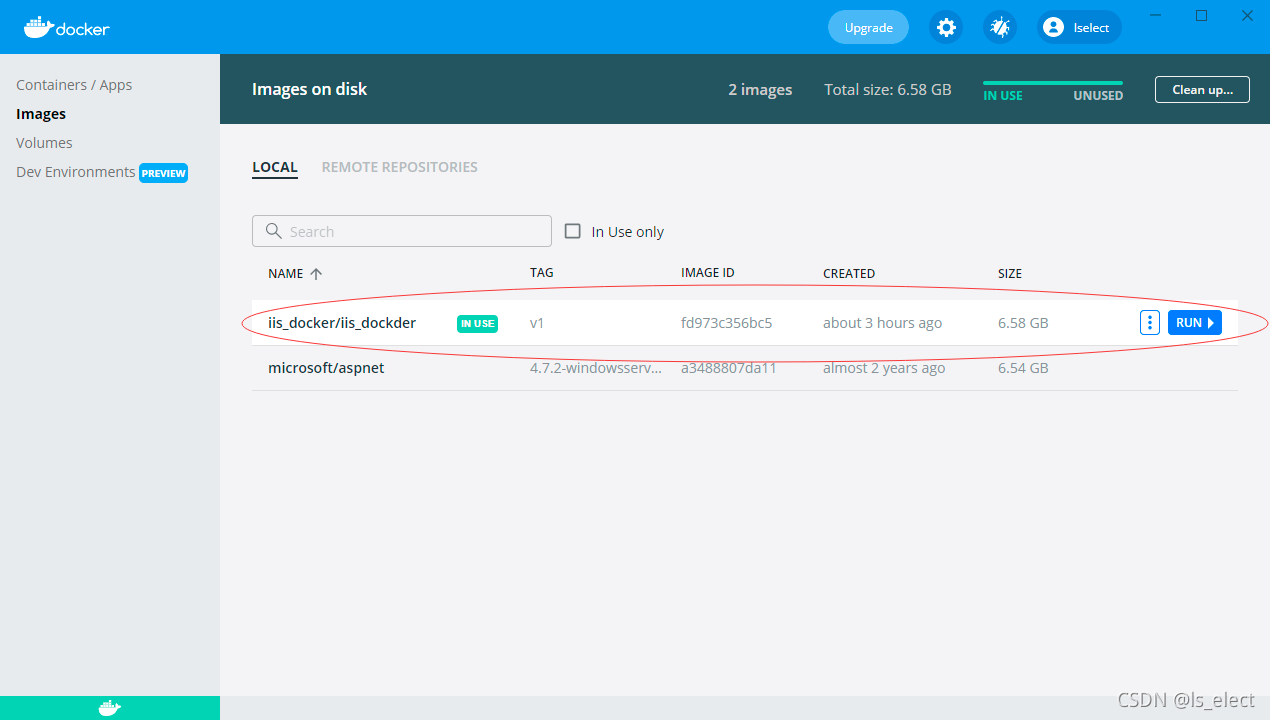1270x720 pixels.
Task: Click the '2 images' count in header
Action: point(760,89)
